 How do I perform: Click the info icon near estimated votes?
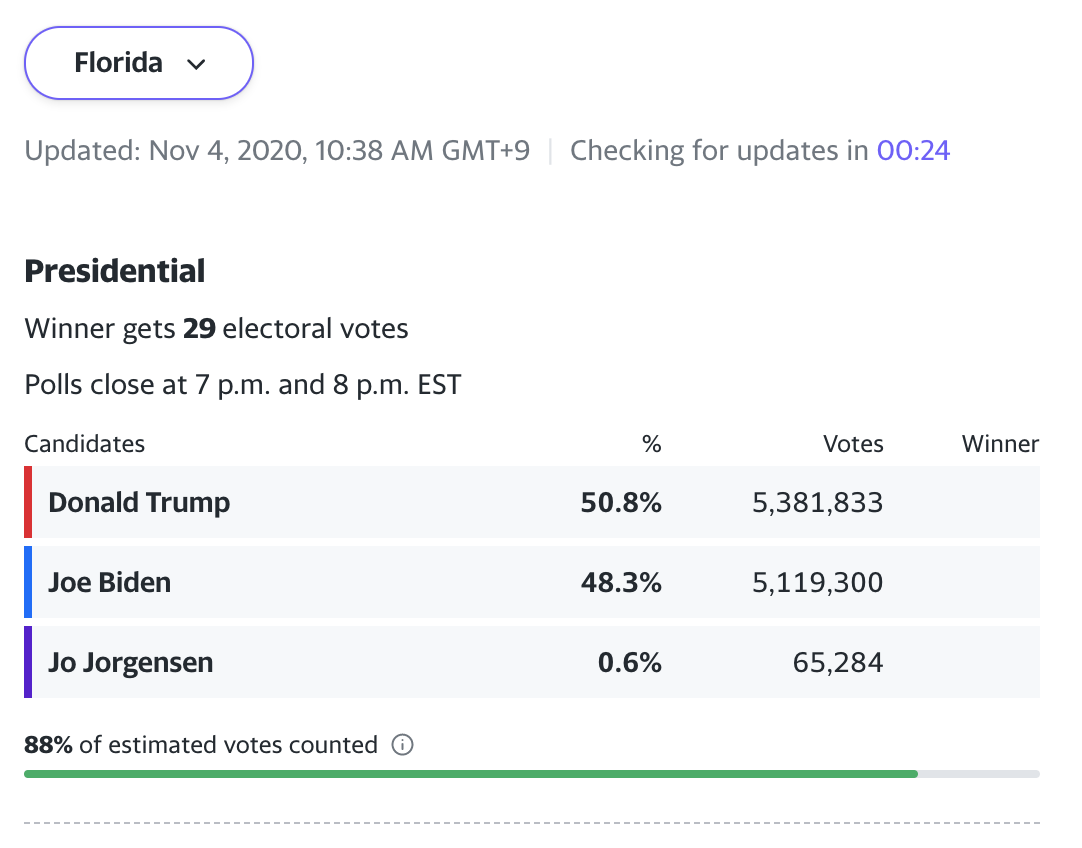tap(403, 745)
